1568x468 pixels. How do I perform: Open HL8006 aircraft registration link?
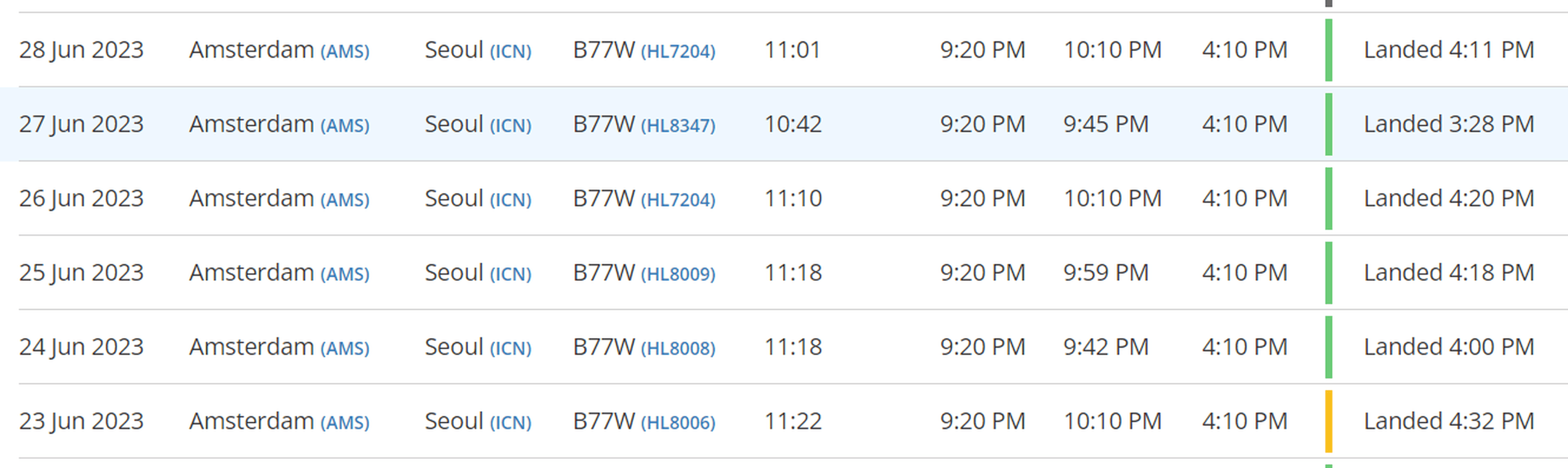click(678, 423)
